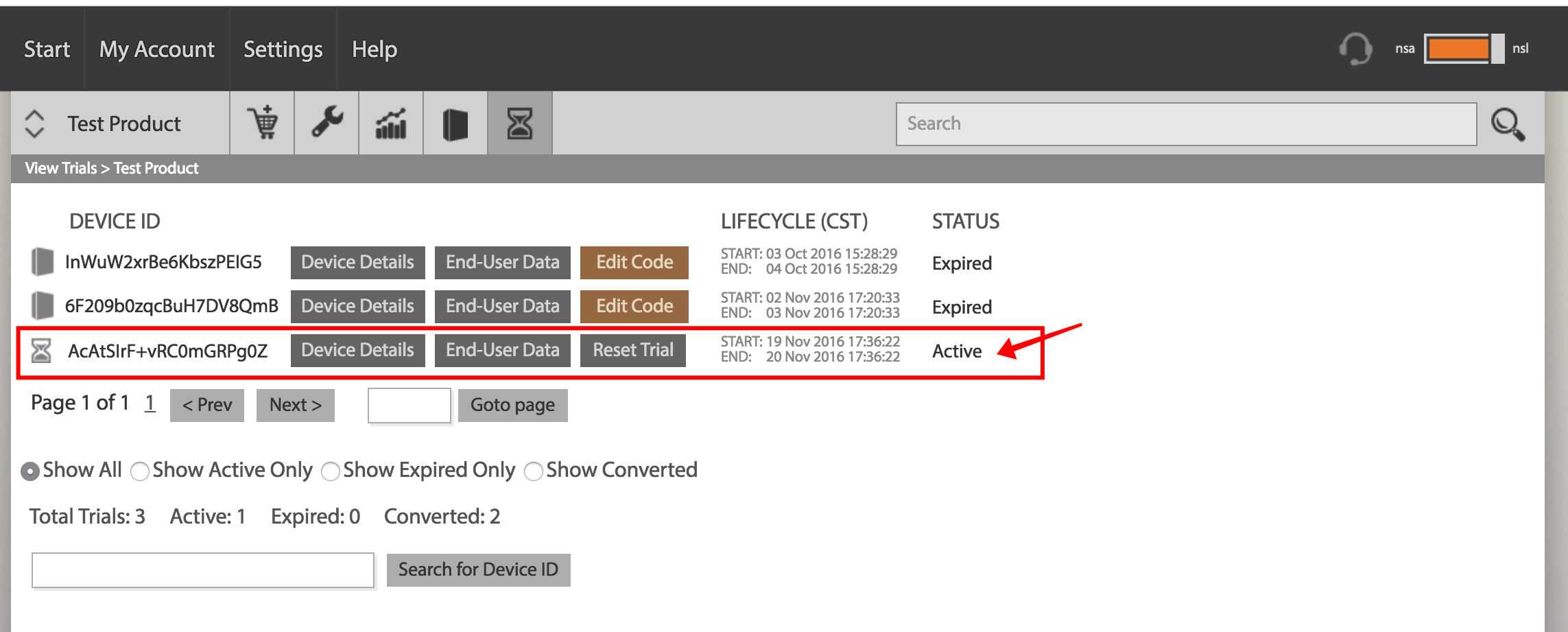The image size is (1568, 632).
Task: Click device ID InWuW2xrBe6KbszPEIG5 text
Action: coord(163,262)
